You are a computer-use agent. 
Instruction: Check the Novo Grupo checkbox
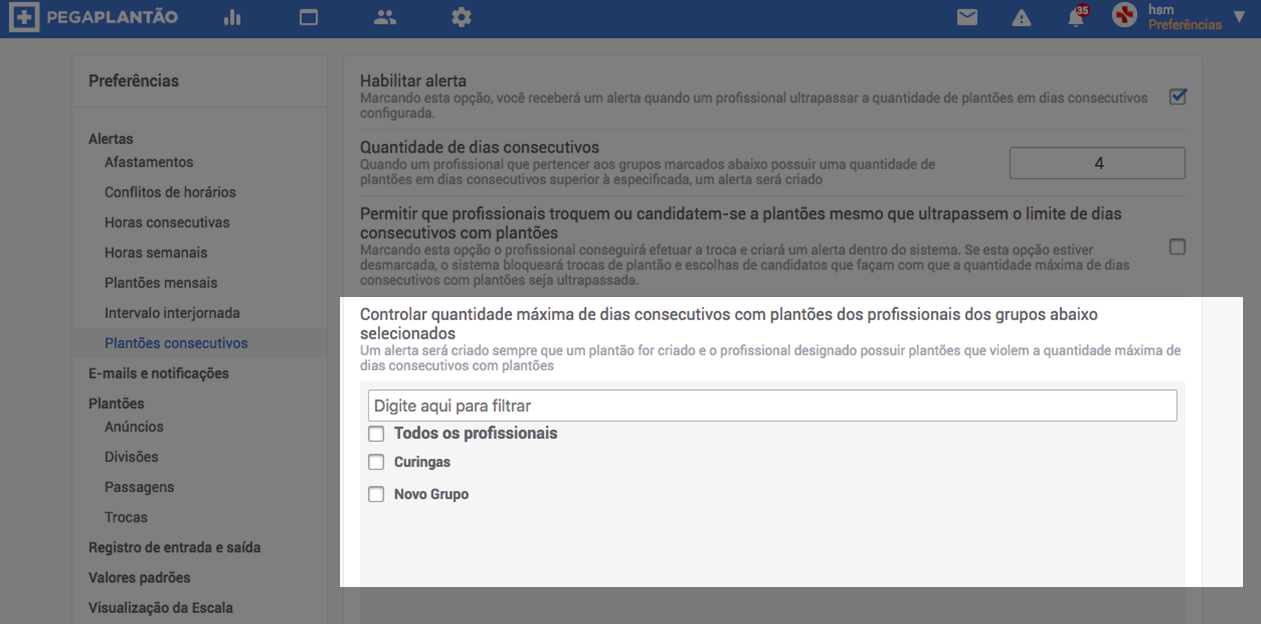(376, 494)
